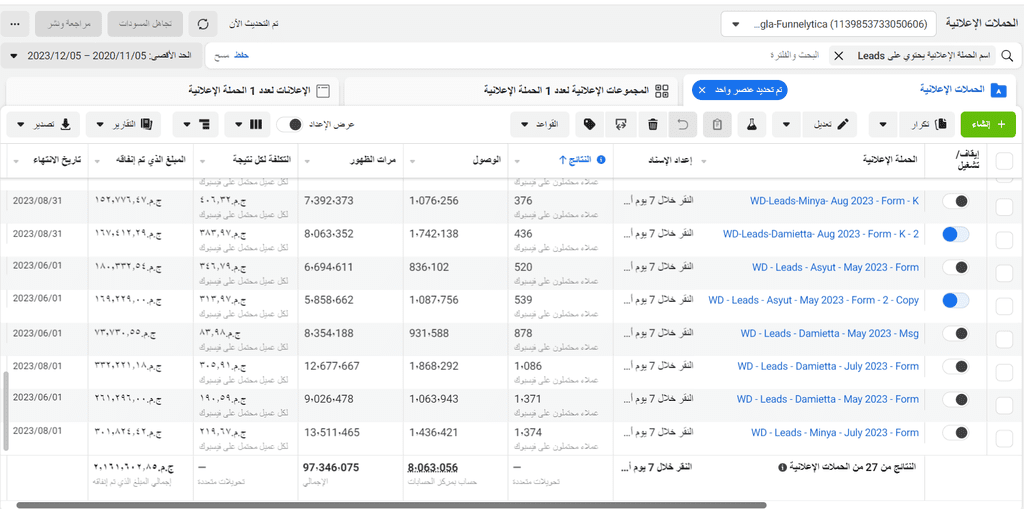Expand the arrow next to تعديل button
This screenshot has width=1024, height=509.
(786, 124)
